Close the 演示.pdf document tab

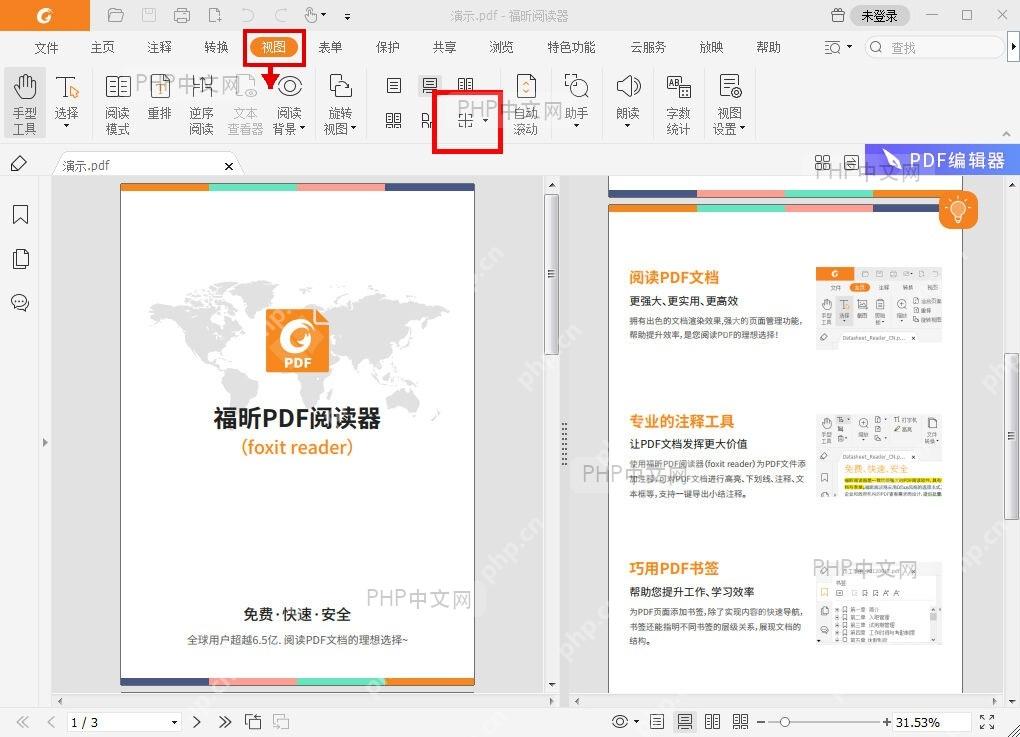[x=229, y=167]
